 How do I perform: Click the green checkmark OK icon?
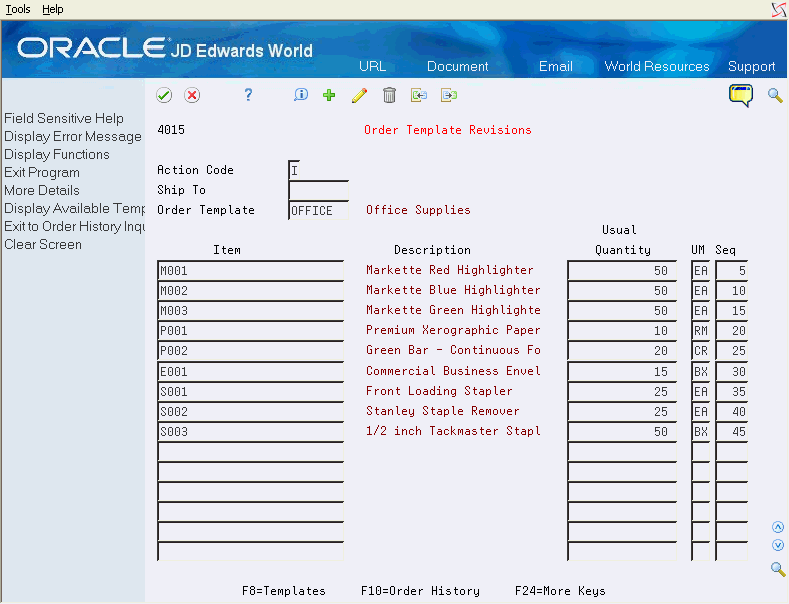pyautogui.click(x=164, y=95)
